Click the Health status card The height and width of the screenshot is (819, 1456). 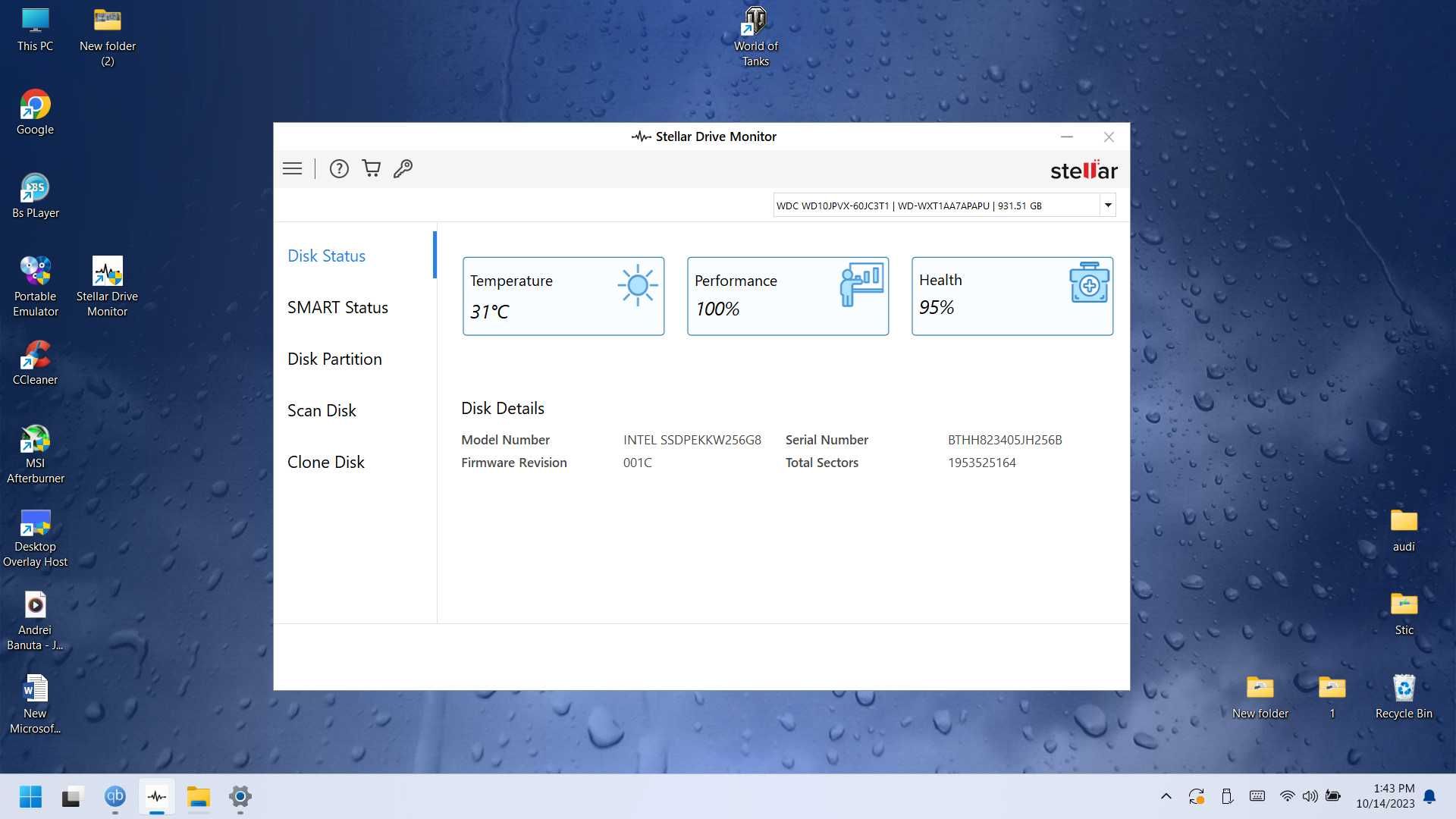[1012, 295]
